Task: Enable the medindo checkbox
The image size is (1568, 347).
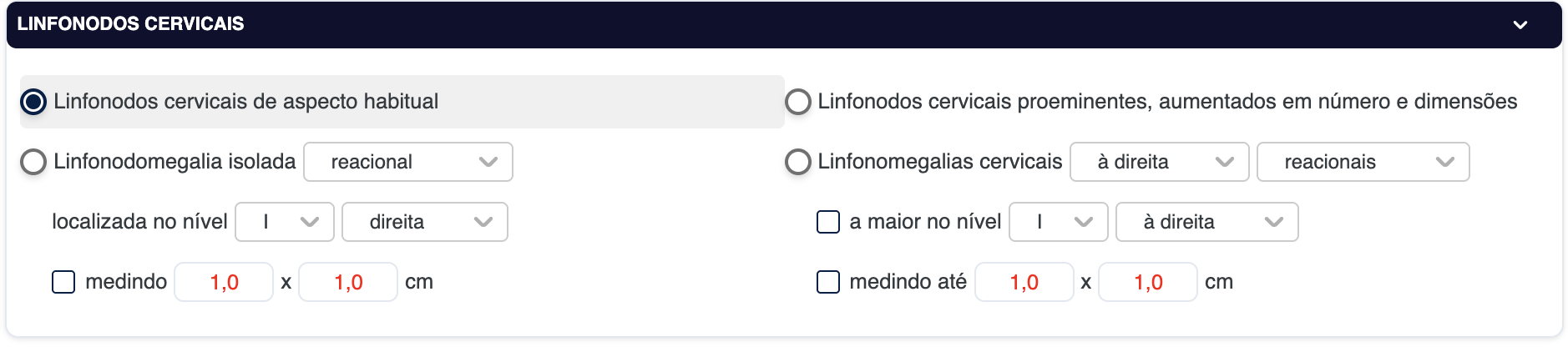Action: pos(63,282)
